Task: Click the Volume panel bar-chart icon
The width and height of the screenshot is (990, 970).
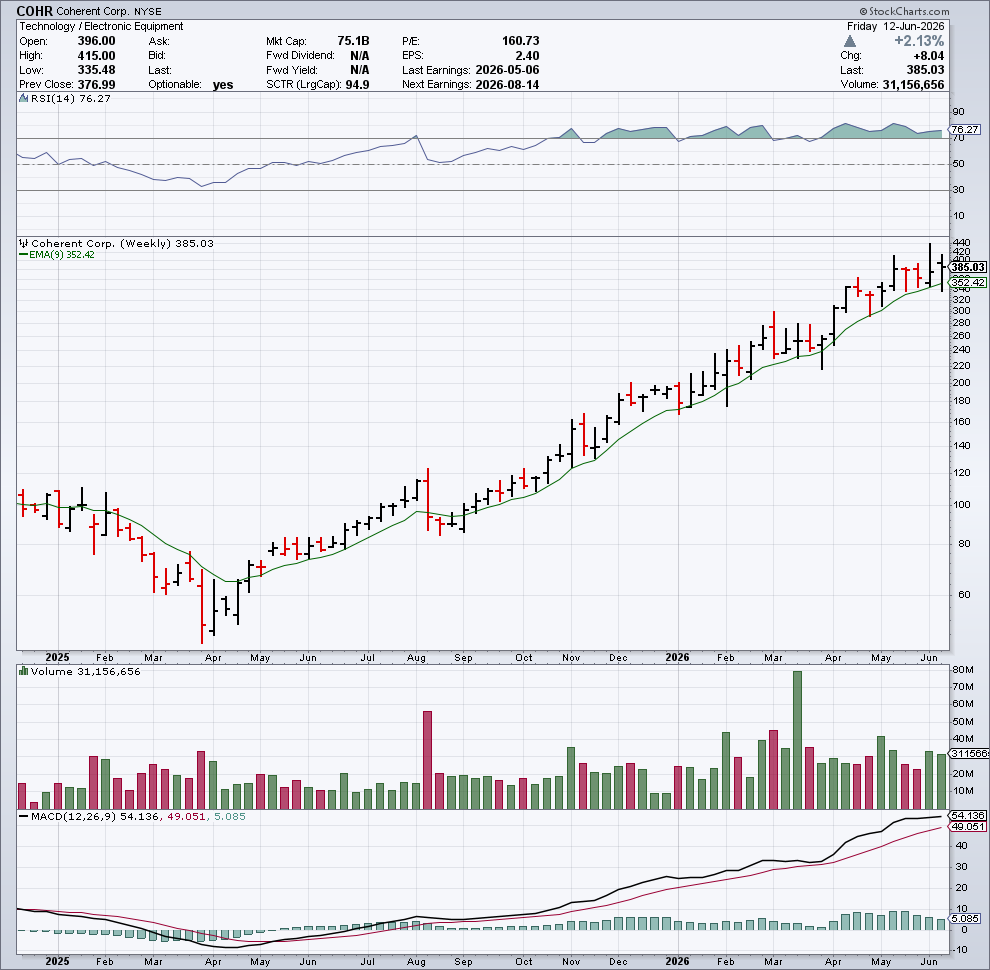Action: [23, 671]
